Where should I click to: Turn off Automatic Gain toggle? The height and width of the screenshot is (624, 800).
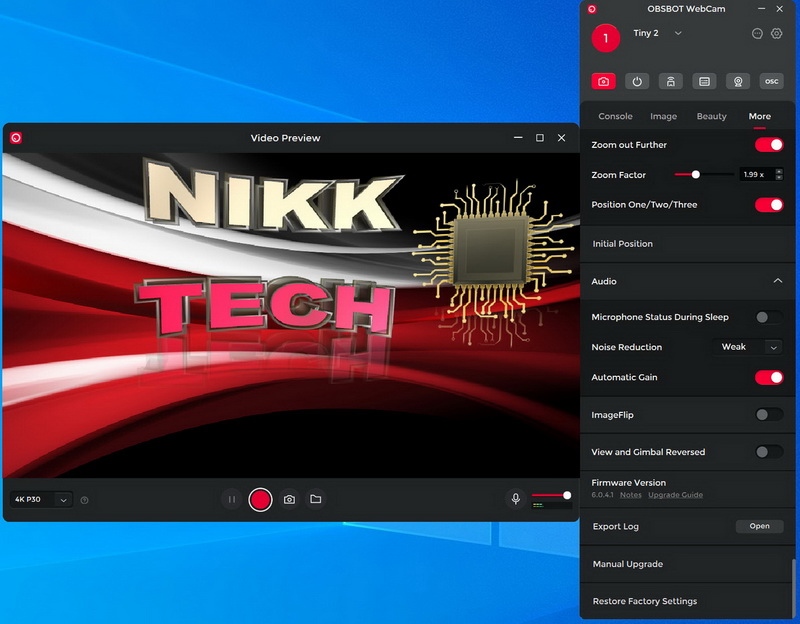[769, 378]
